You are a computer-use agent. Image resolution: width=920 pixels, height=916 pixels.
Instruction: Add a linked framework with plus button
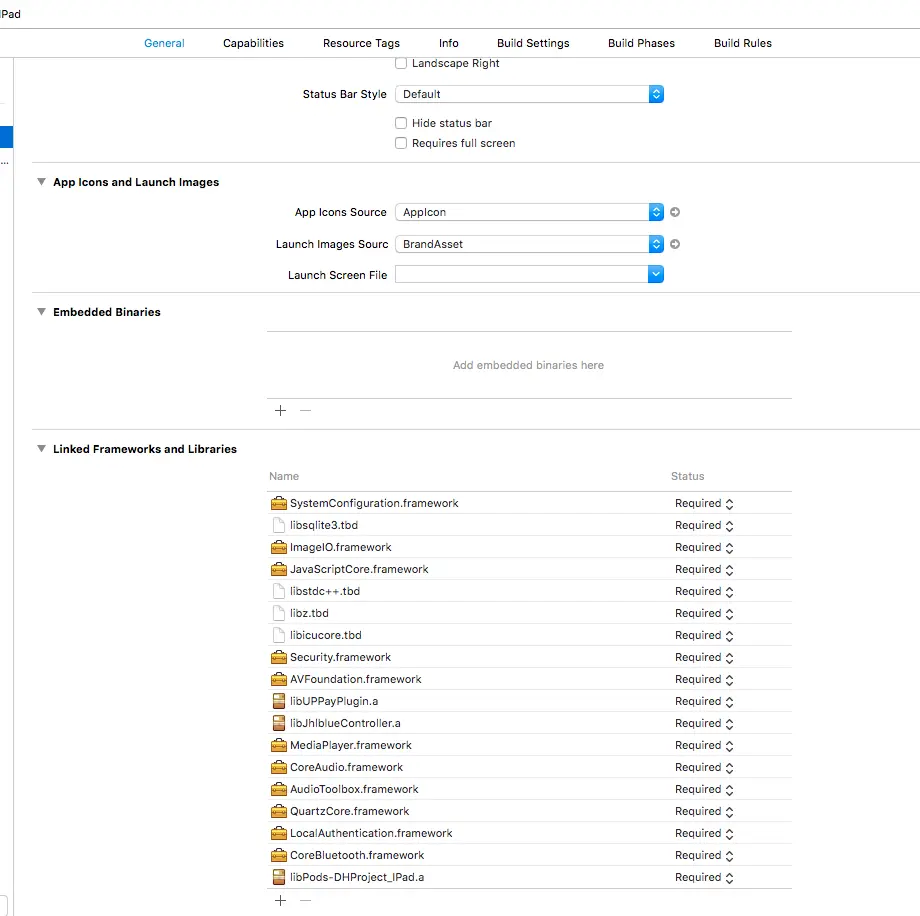[x=280, y=900]
